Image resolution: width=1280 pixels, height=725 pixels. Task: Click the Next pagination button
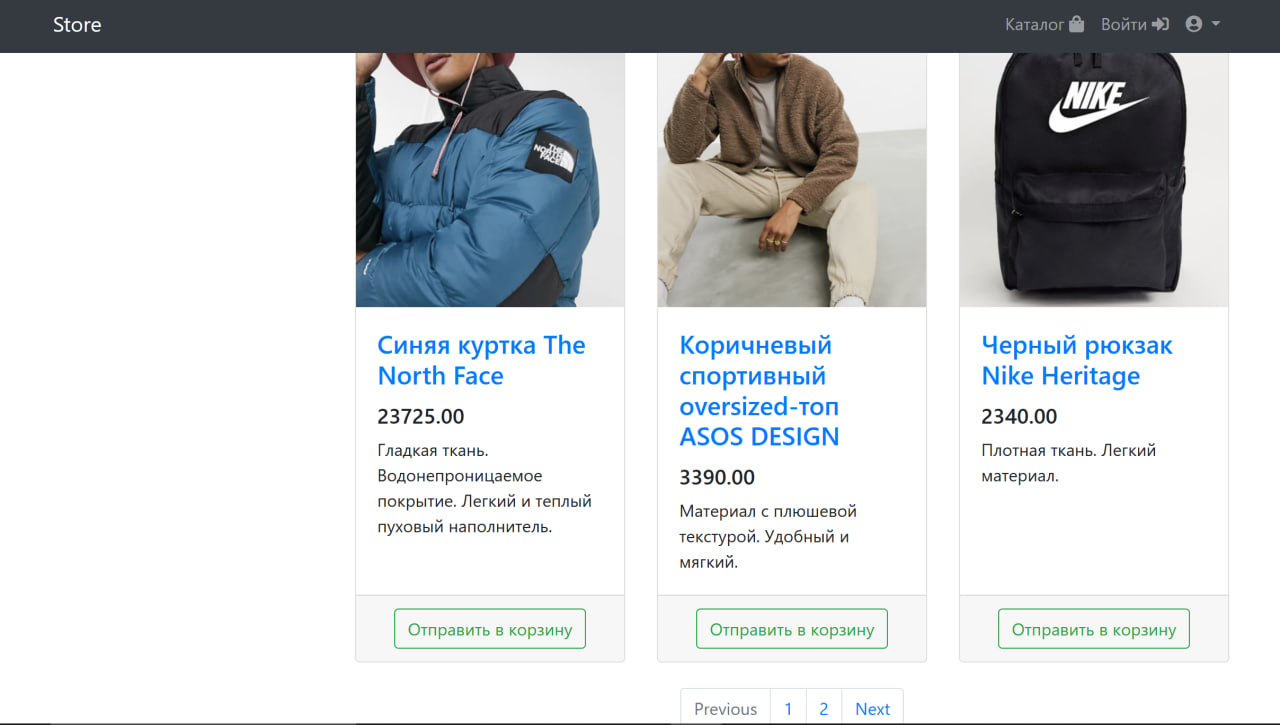tap(872, 707)
